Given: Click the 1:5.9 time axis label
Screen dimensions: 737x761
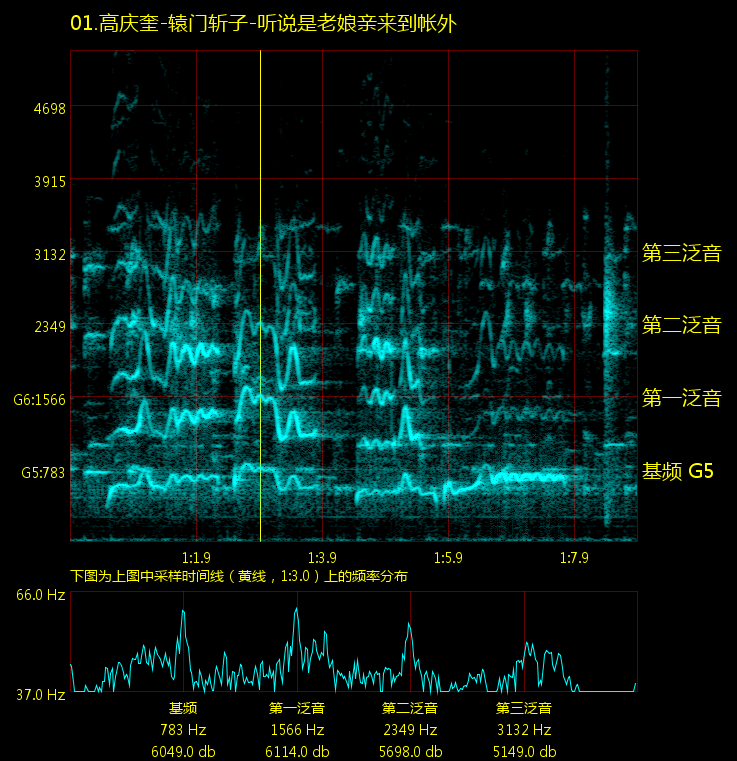Looking at the screenshot, I should [448, 557].
